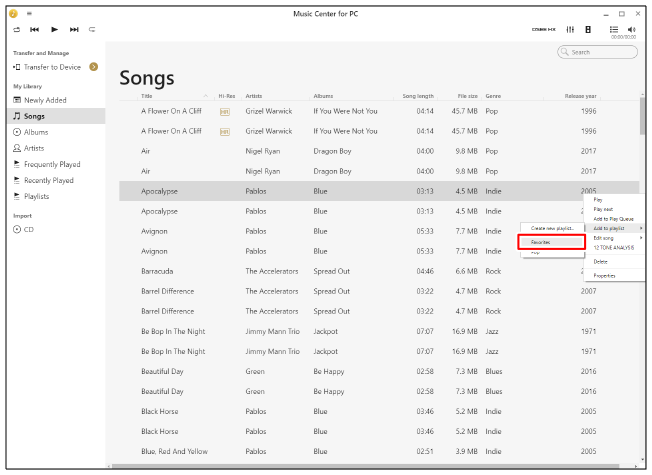Click the volume speaker icon
Screen dimensions: 652x475
pos(632,29)
